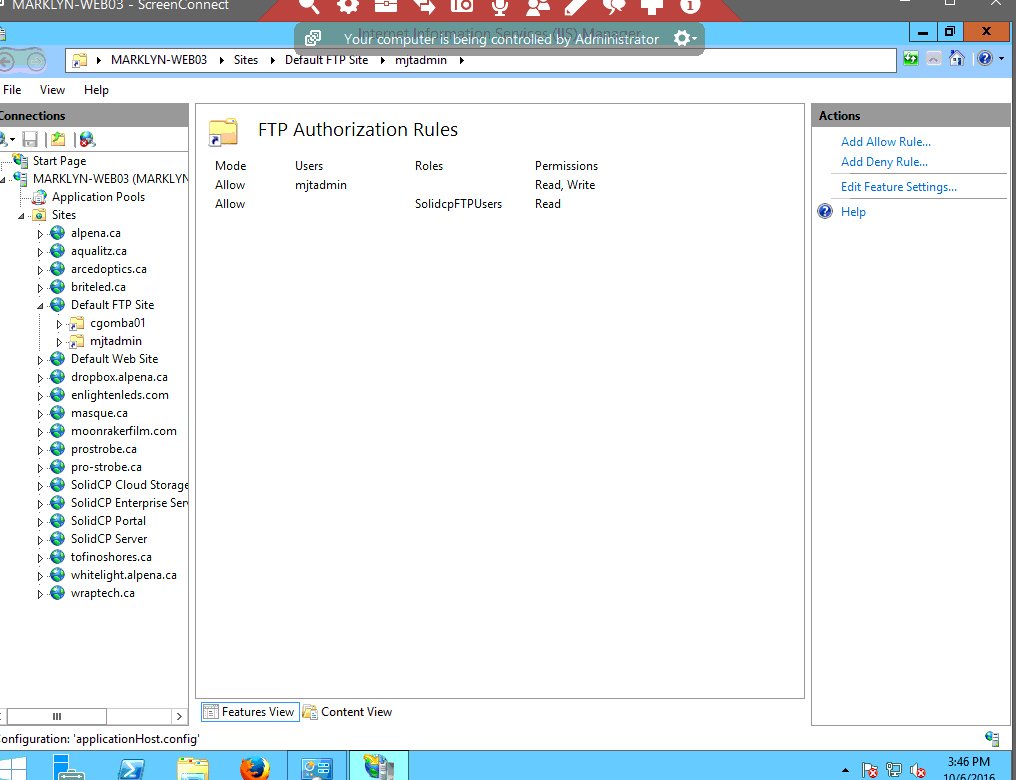Click Default FTP Site in address breadcrumb

click(x=327, y=60)
